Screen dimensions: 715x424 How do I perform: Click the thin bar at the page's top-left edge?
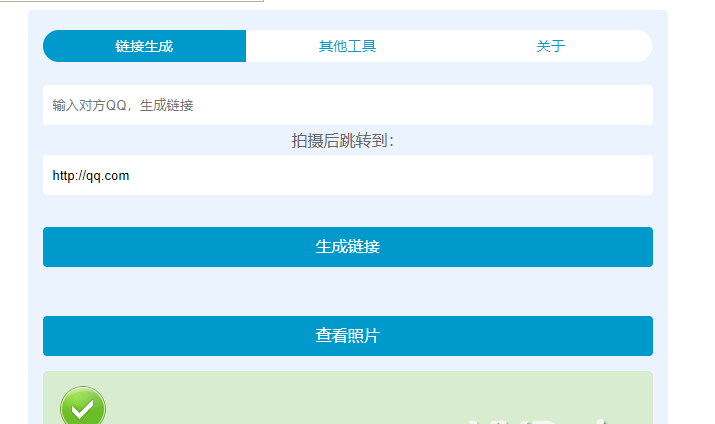[132, 1]
